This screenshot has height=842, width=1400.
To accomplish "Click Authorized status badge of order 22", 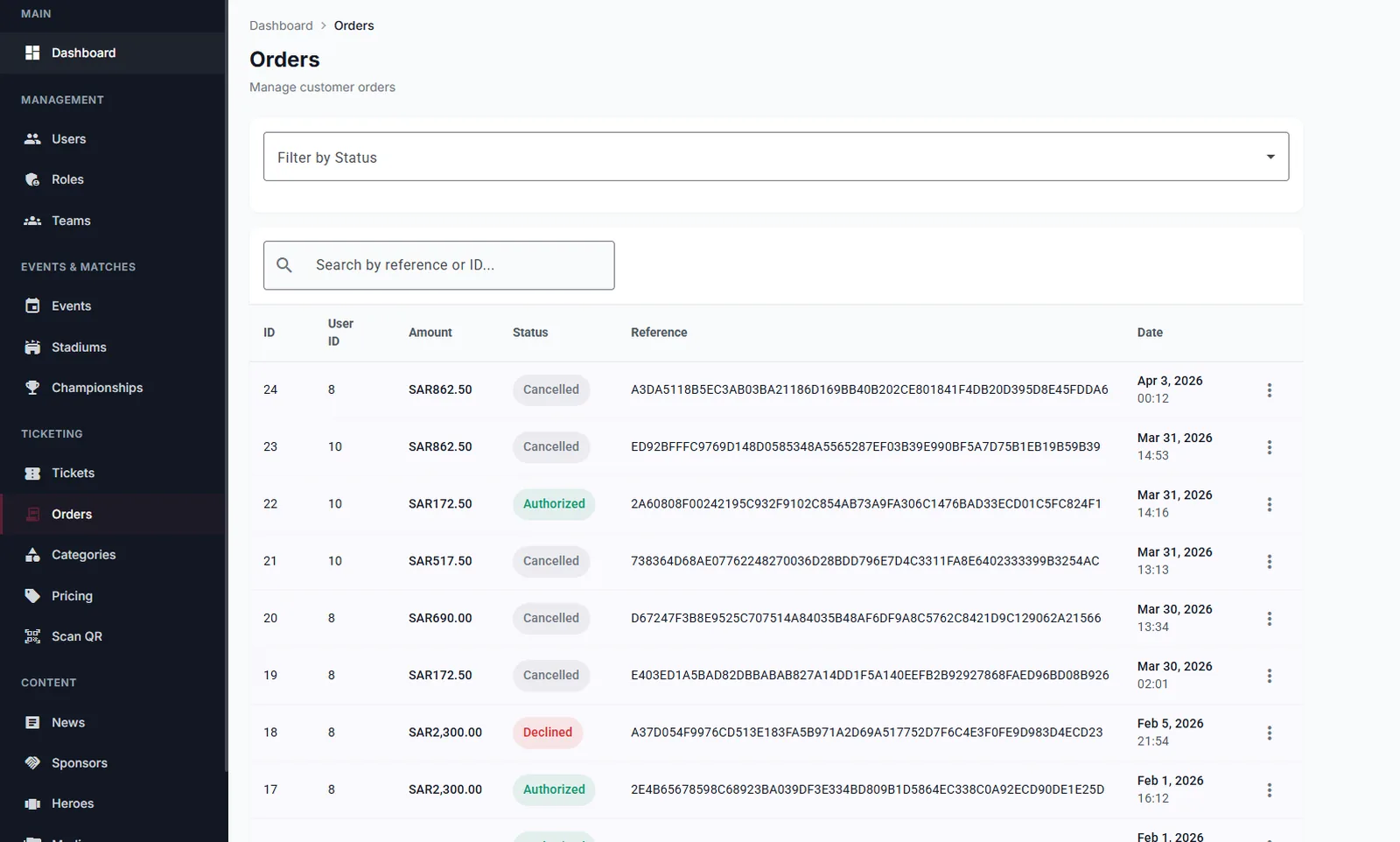I will point(554,503).
